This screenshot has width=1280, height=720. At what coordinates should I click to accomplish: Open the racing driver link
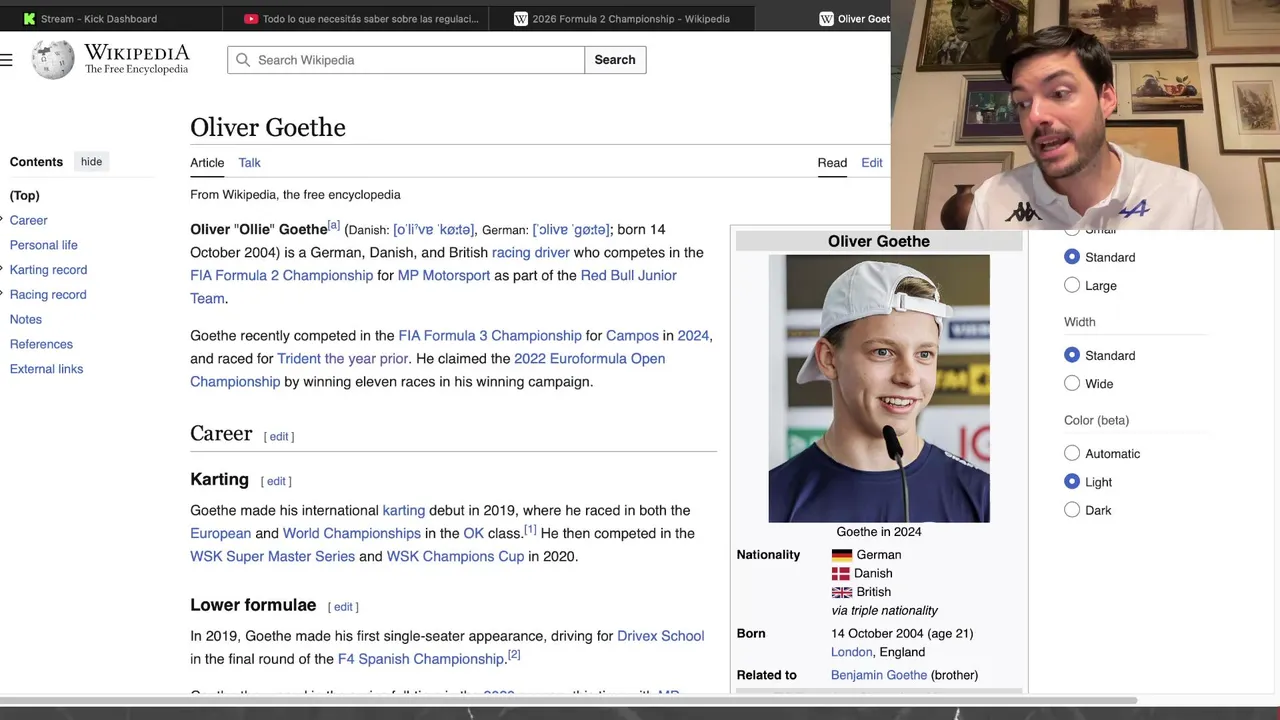(x=531, y=253)
